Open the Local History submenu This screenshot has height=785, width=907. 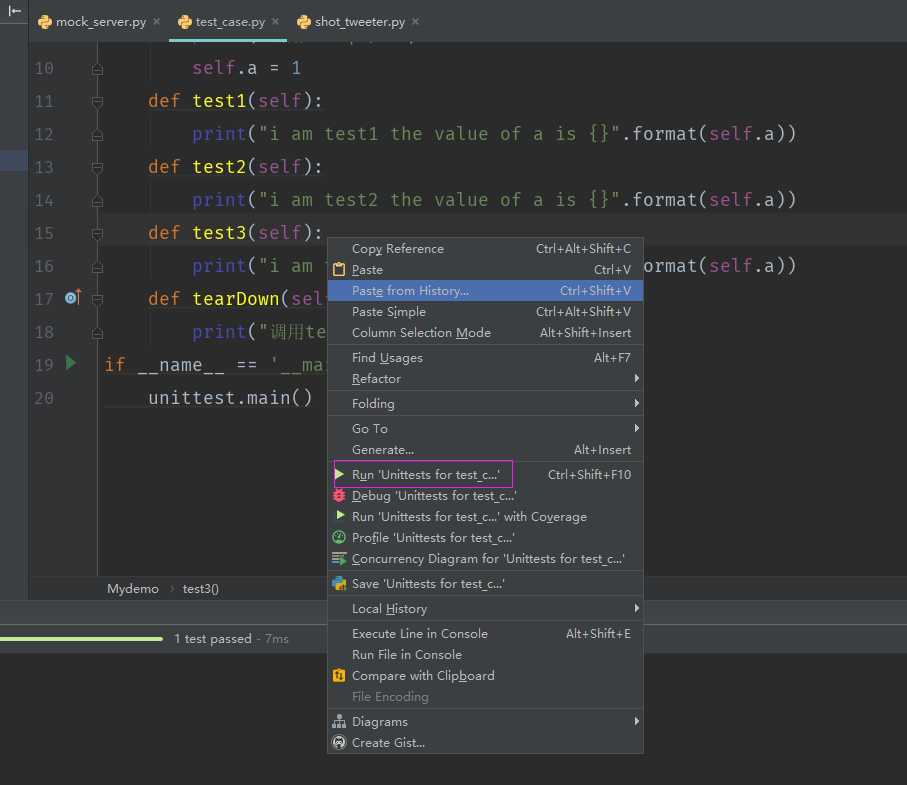click(x=485, y=609)
